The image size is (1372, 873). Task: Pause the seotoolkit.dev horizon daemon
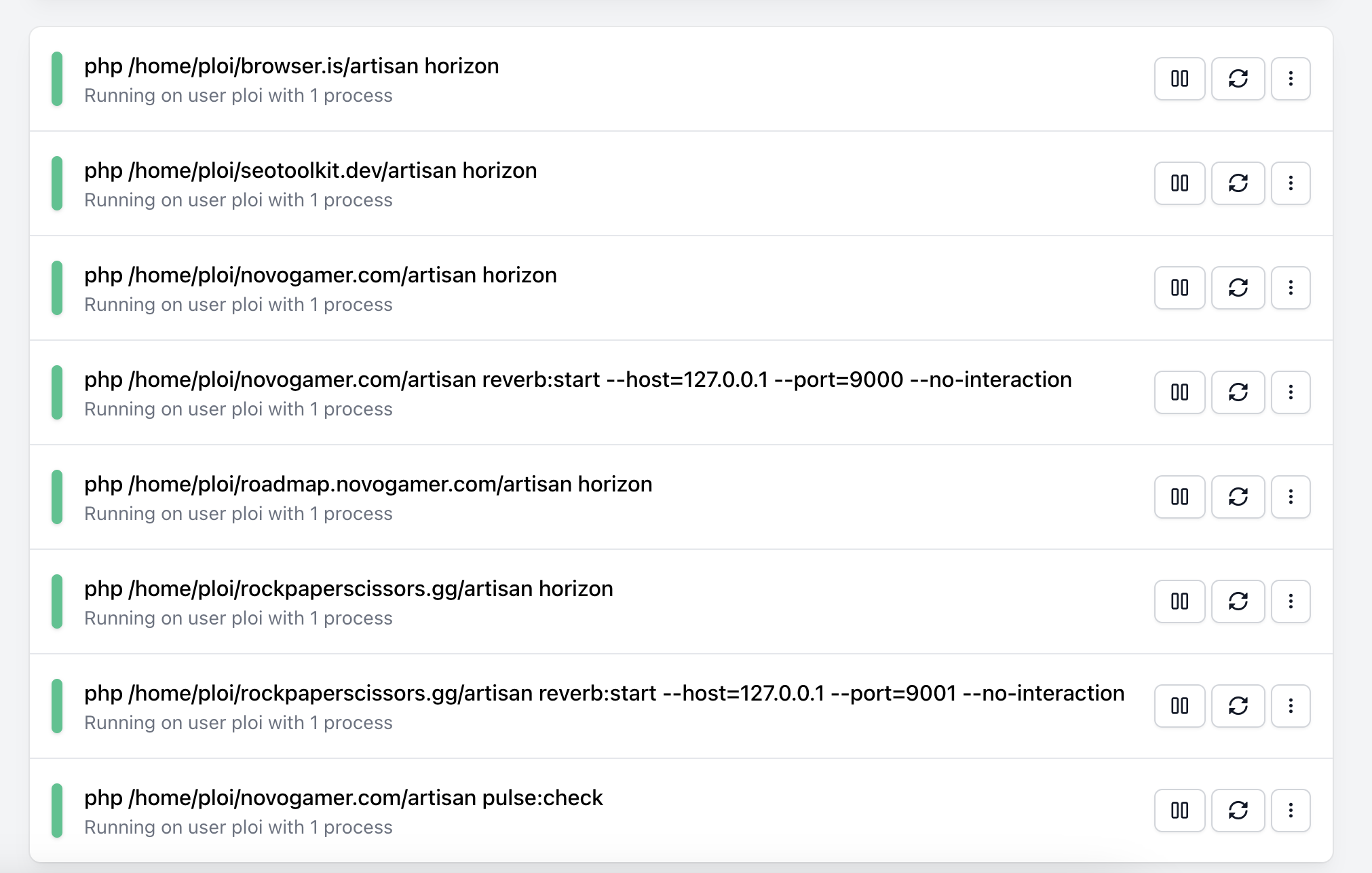[x=1179, y=183]
